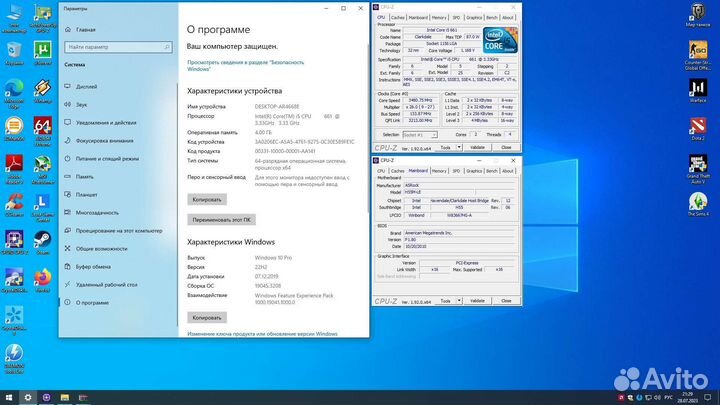
Task: Click the Найти параметр search field
Action: [x=118, y=47]
